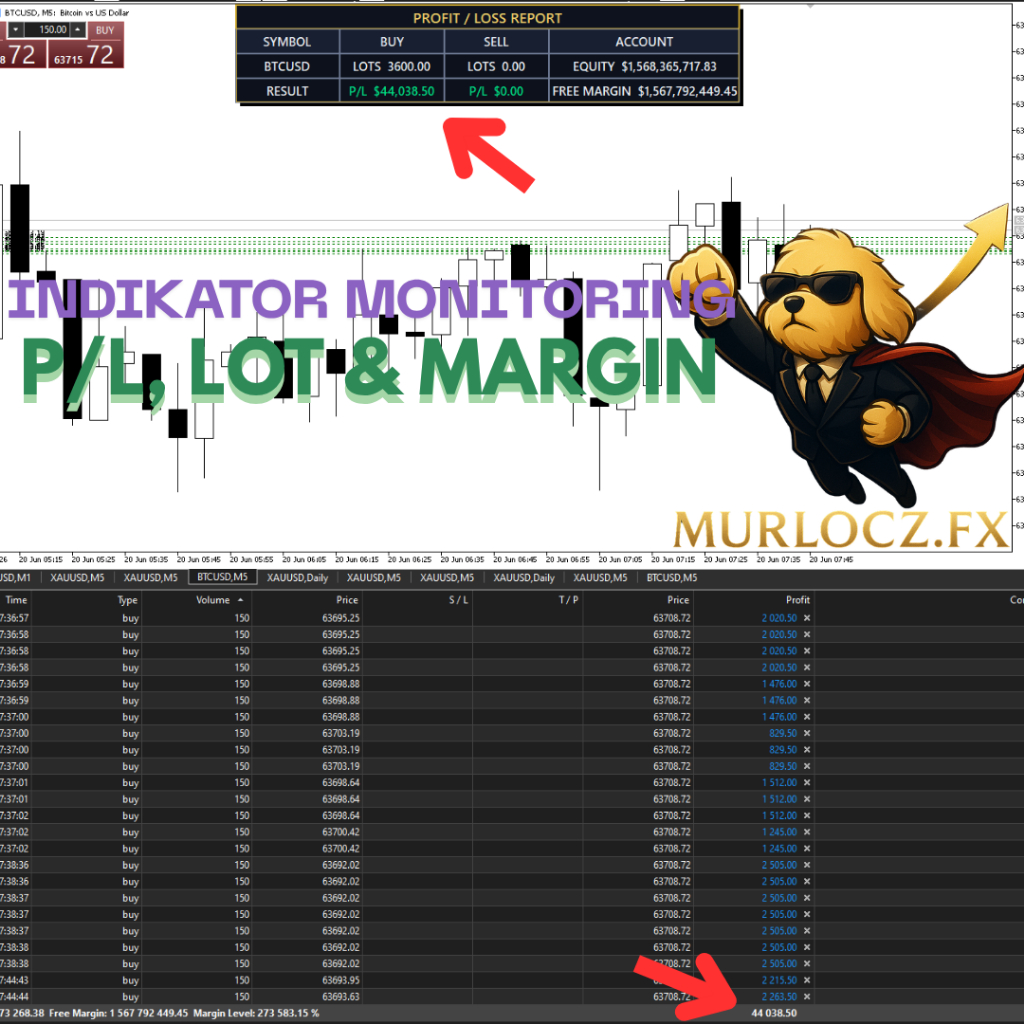The height and width of the screenshot is (1024, 1024).
Task: Select the 7:44:44 time cell
Action: pos(14,996)
